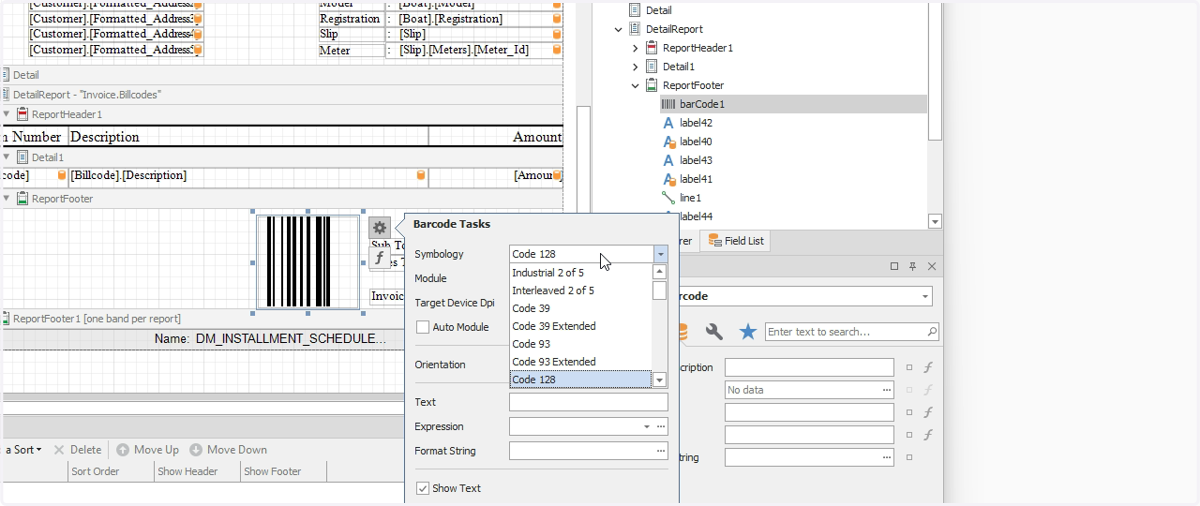Open barcode smart tag gear icon
The image size is (1200, 506).
click(x=379, y=228)
